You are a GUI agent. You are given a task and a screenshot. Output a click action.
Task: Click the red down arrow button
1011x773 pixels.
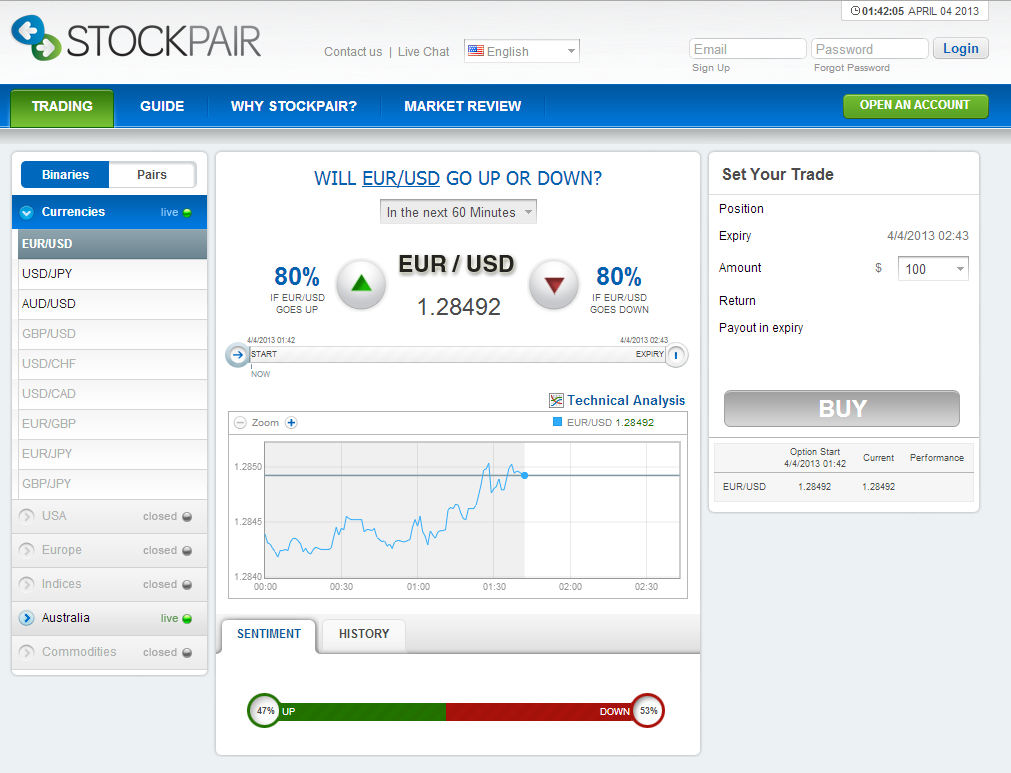click(x=554, y=284)
